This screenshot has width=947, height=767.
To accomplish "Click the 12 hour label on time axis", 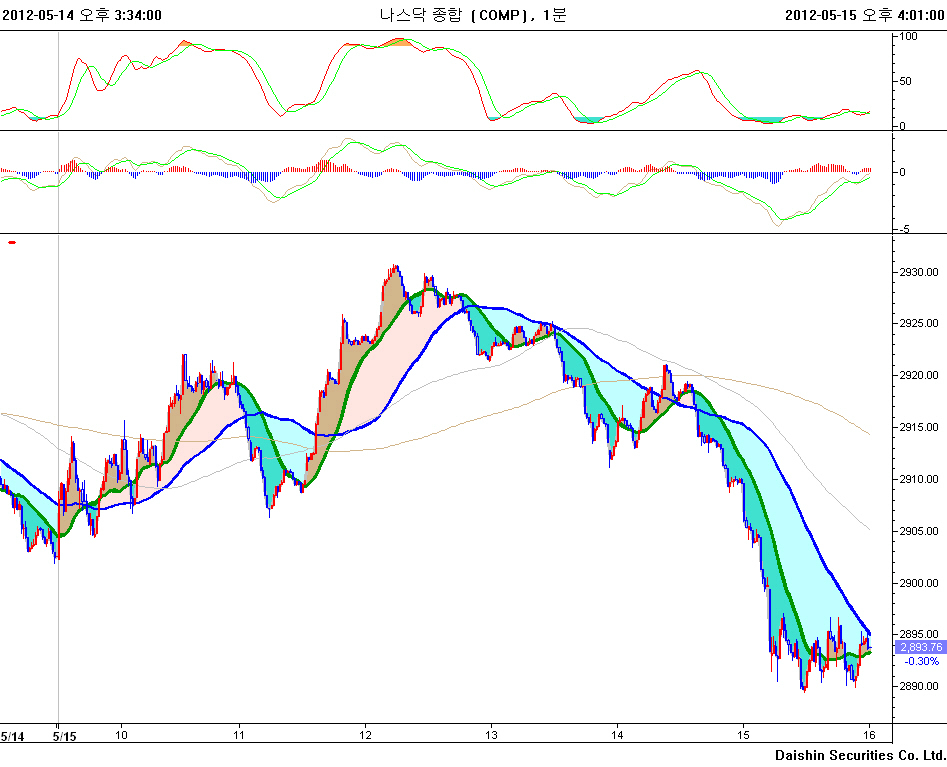I will [x=365, y=734].
